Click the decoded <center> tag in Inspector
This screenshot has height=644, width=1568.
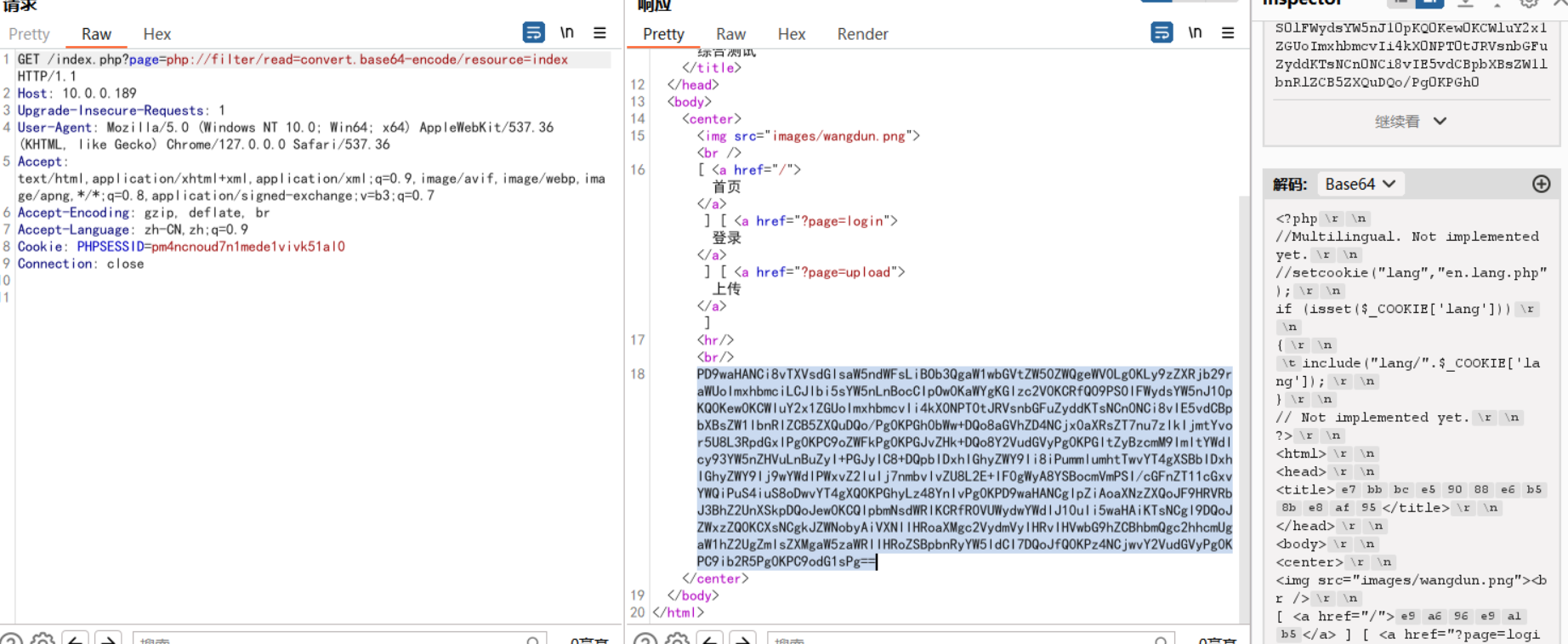1310,561
